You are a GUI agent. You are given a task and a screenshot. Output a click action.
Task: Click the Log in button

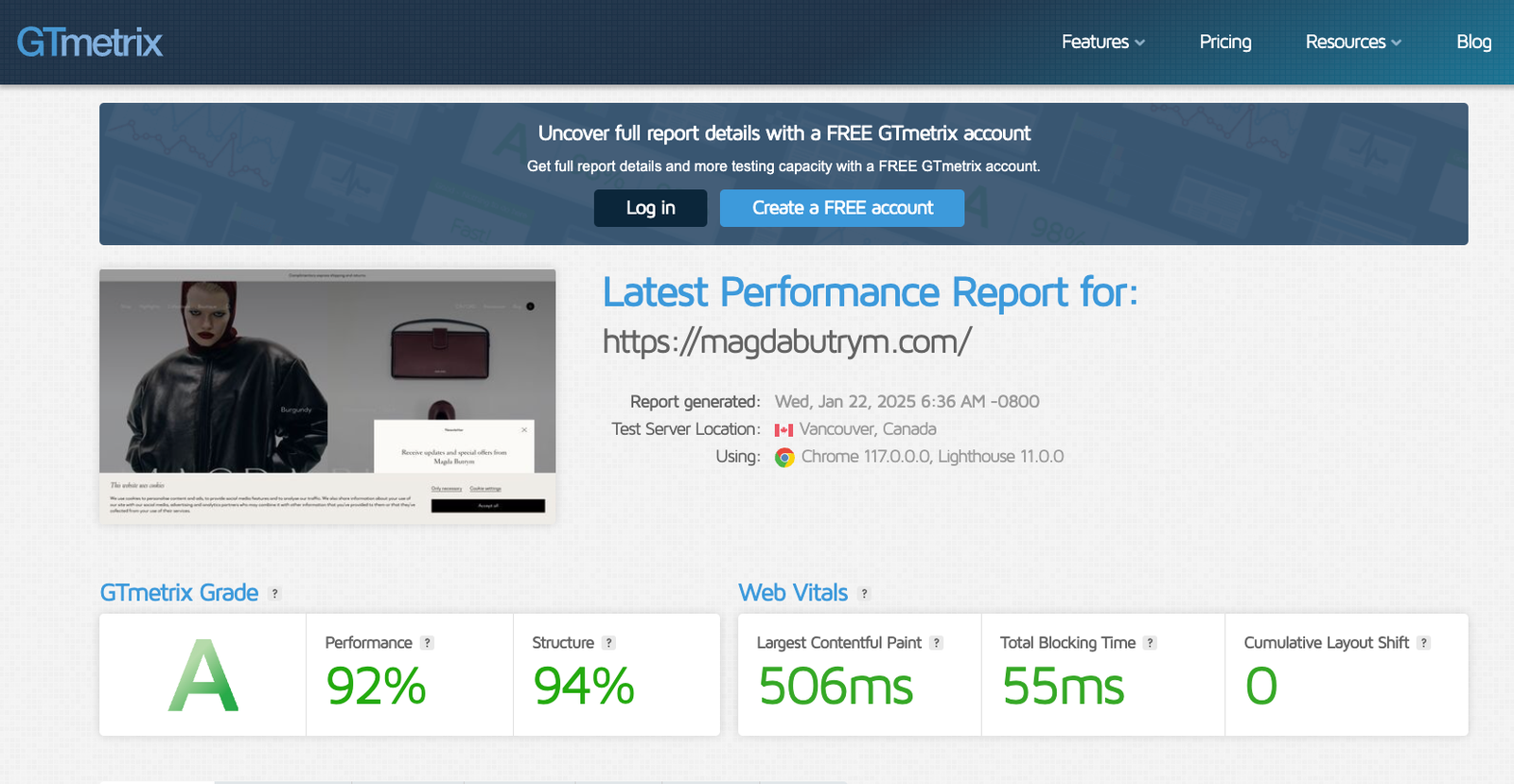point(650,208)
